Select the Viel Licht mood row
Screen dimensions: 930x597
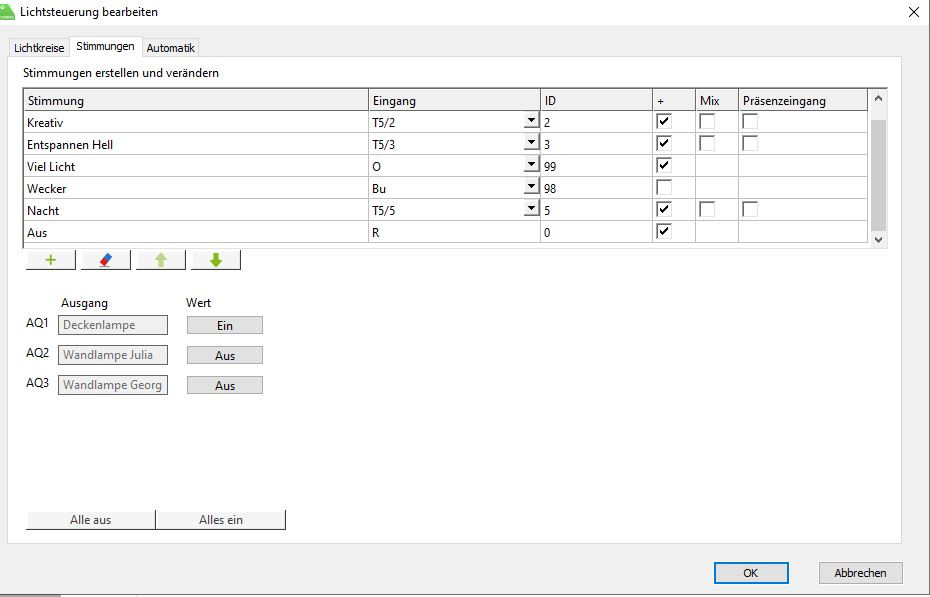pos(195,166)
